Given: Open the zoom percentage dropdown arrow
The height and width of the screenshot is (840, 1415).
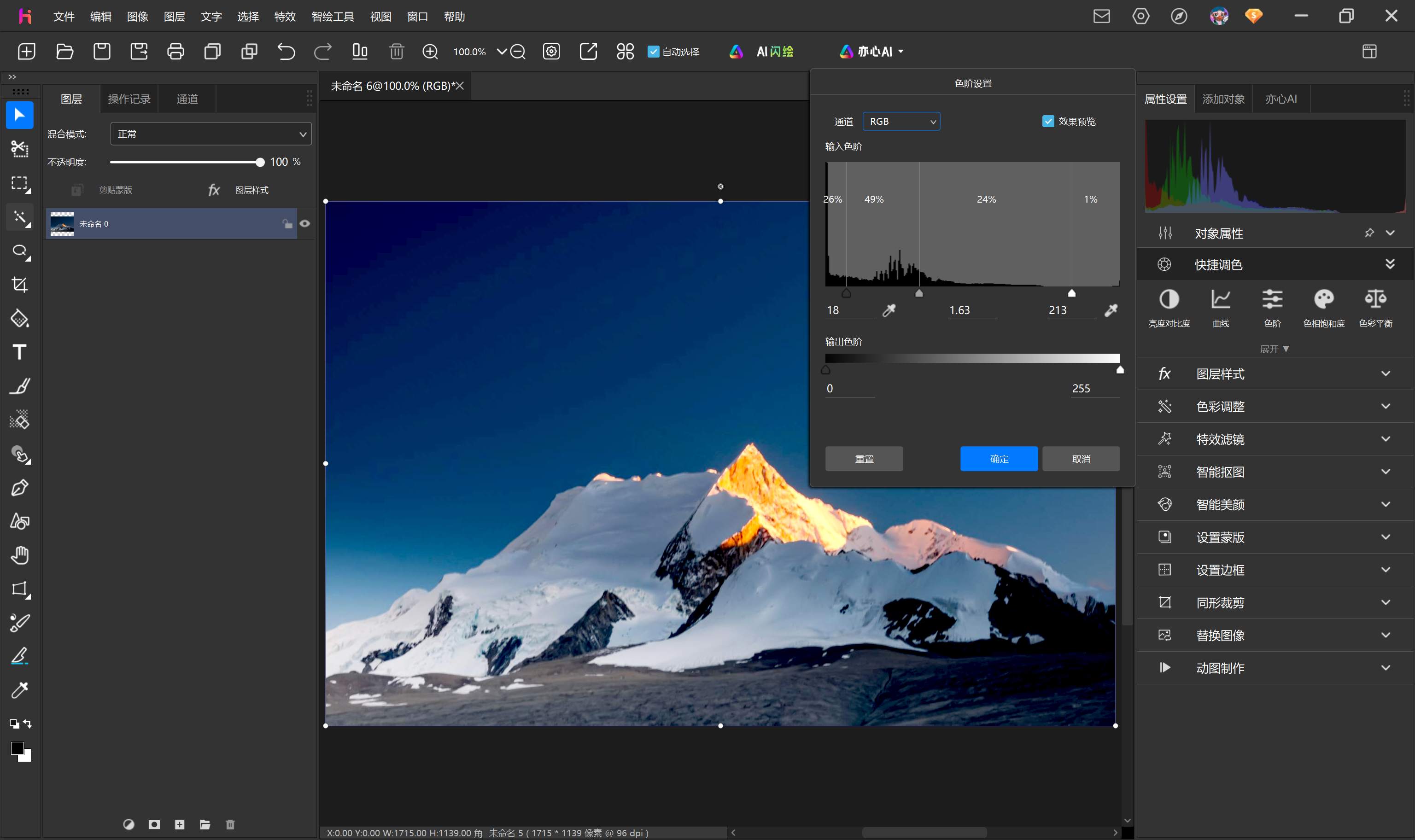Looking at the screenshot, I should click(x=502, y=52).
